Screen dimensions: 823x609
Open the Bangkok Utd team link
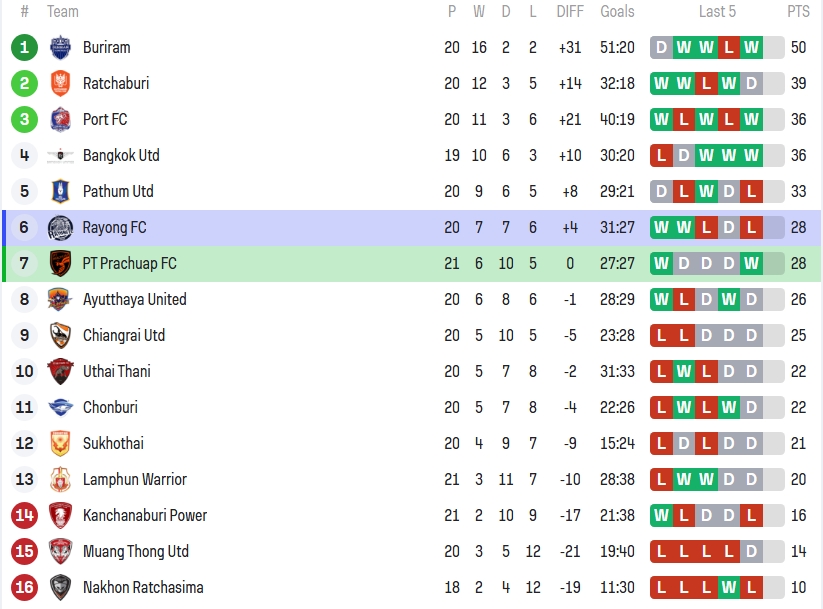(121, 155)
